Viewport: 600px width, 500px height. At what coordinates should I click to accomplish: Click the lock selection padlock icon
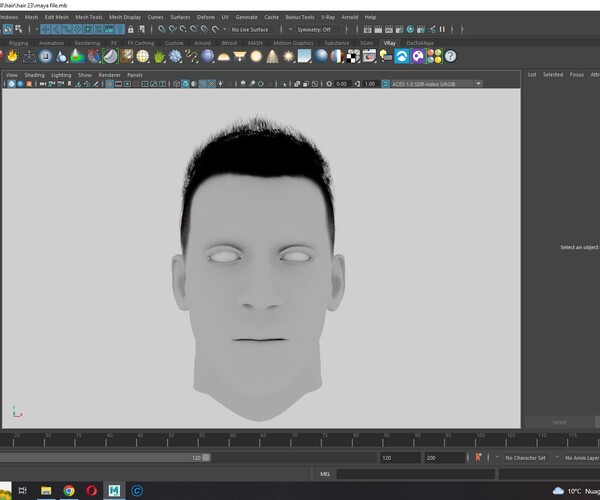point(131,29)
